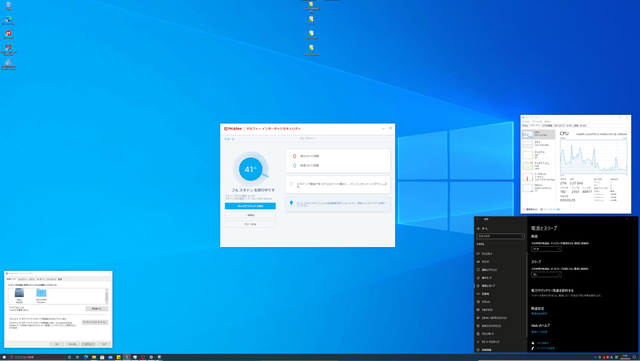Open the screen turn-off time dropdown
The image size is (640, 361).
coord(546,249)
